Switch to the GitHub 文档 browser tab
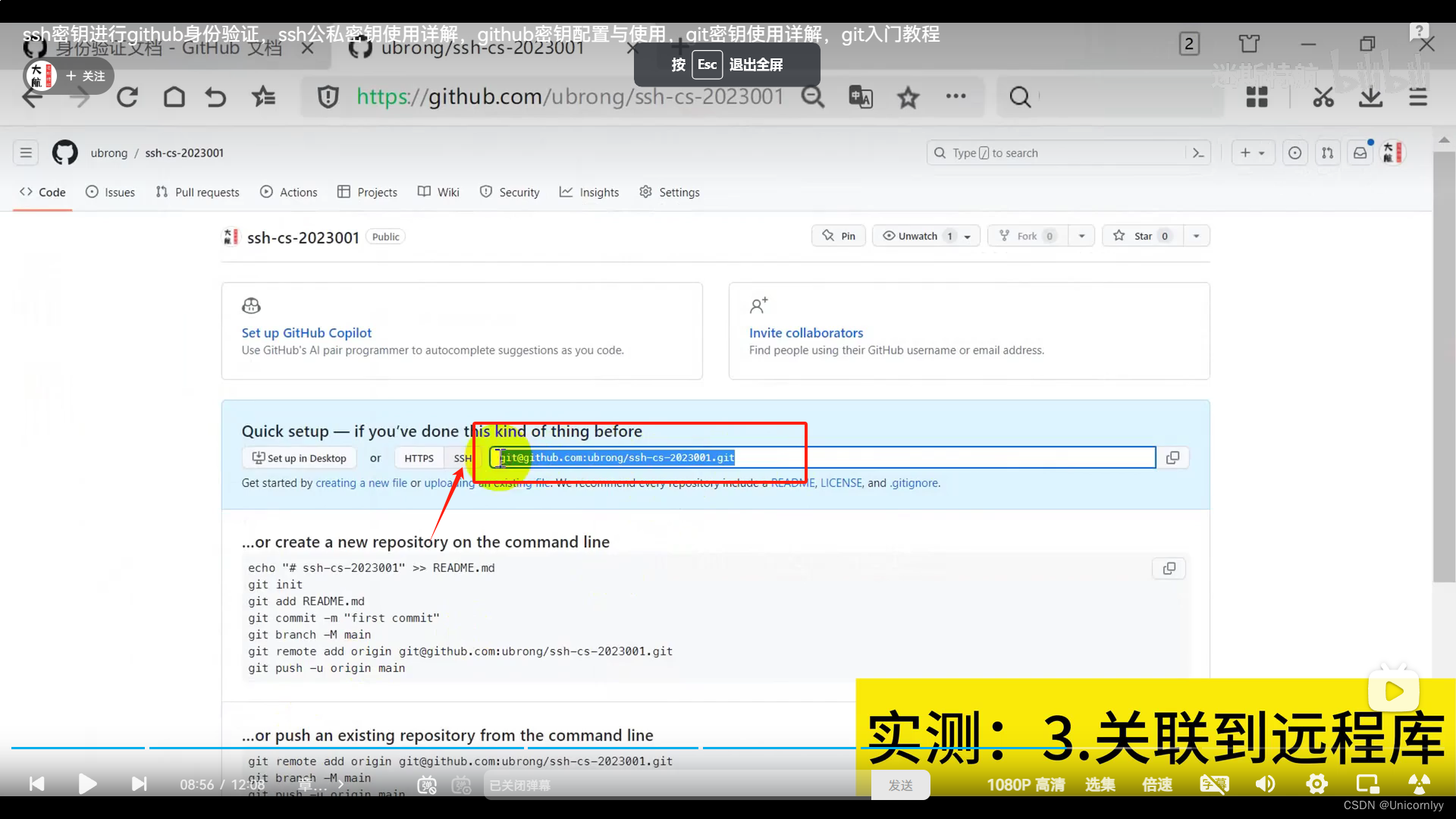The width and height of the screenshot is (1456, 819). (168, 48)
